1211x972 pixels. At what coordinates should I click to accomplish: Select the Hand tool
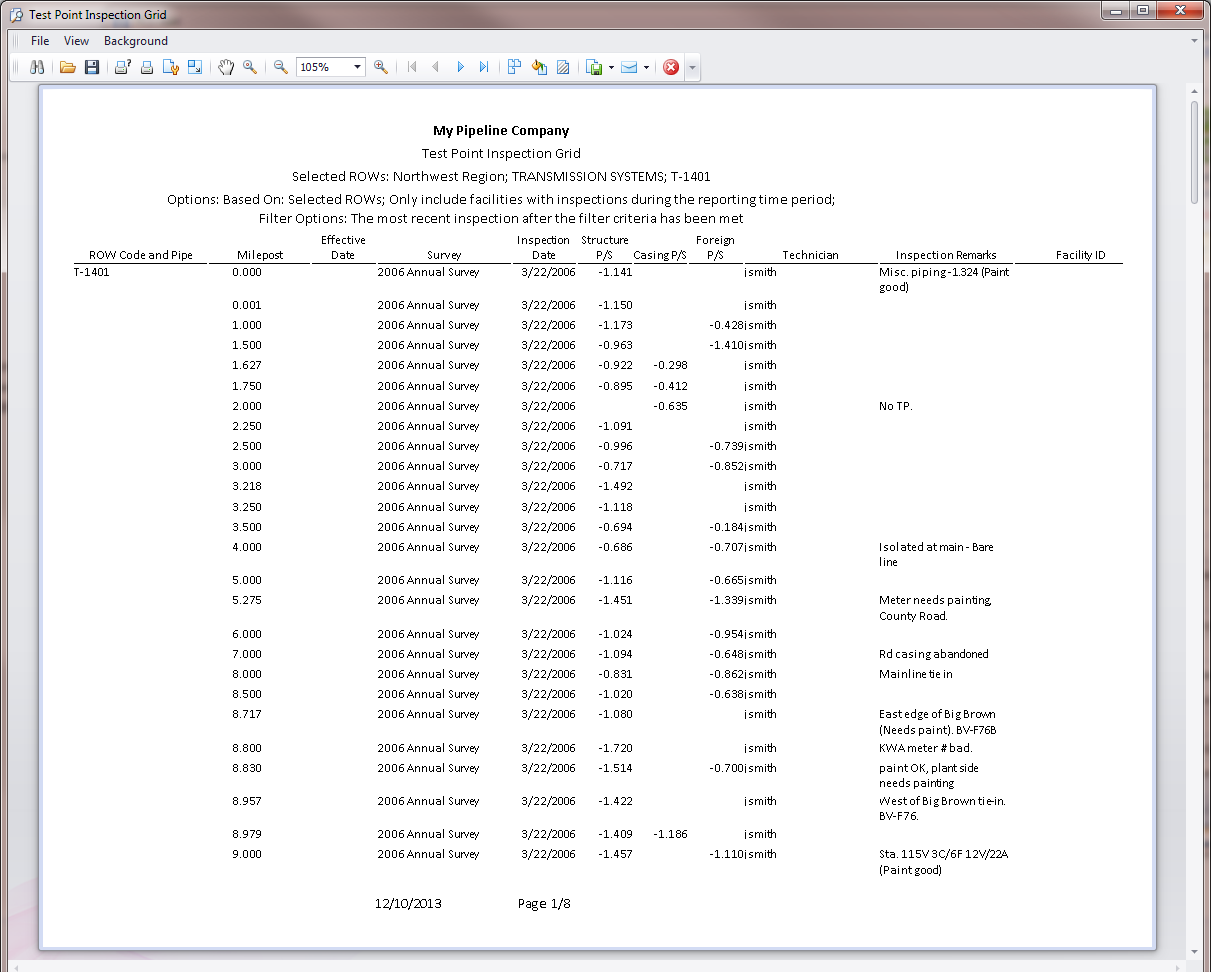(226, 67)
